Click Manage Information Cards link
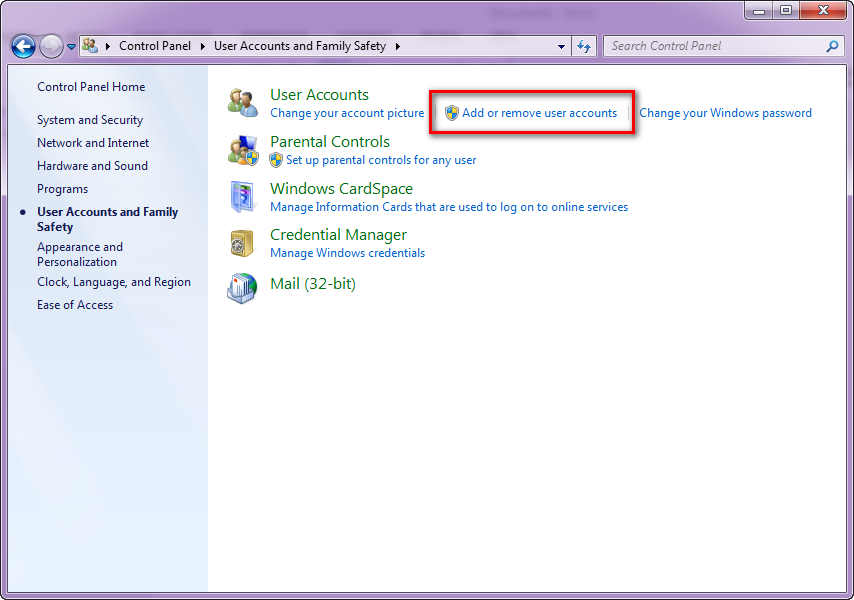This screenshot has height=600, width=854. coord(449,207)
